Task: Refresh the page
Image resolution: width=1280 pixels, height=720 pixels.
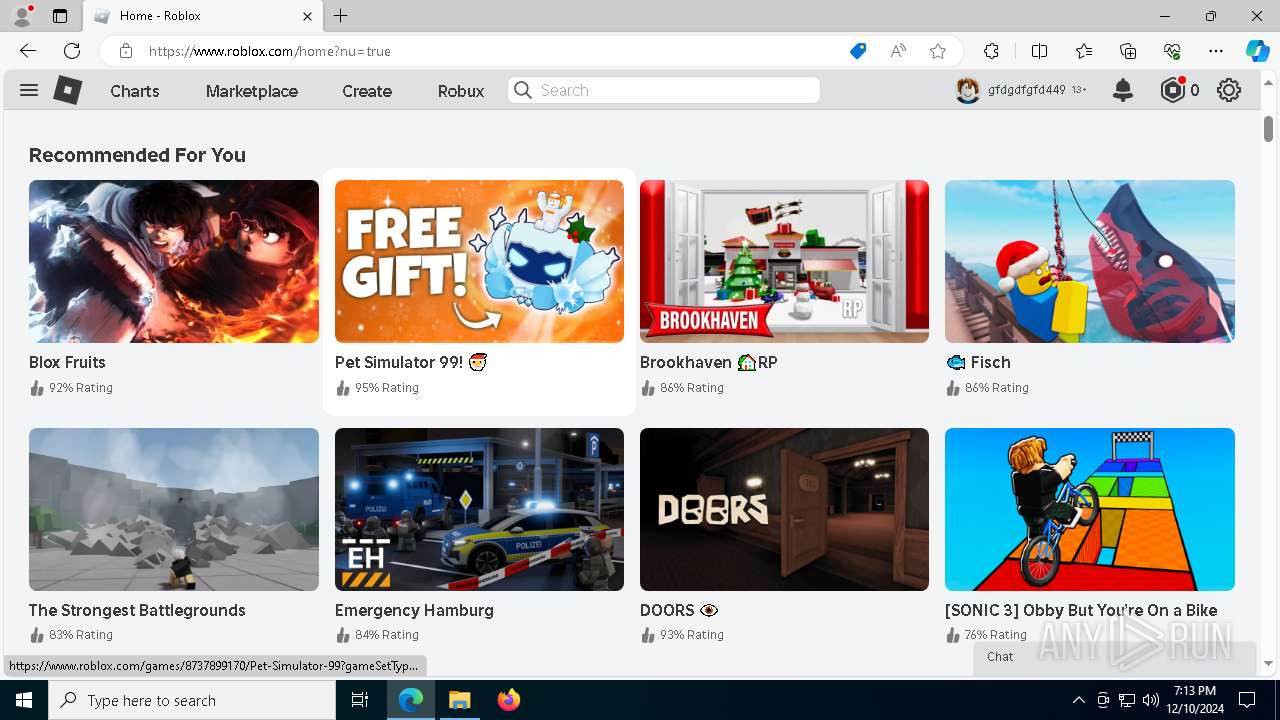Action: coord(72,51)
